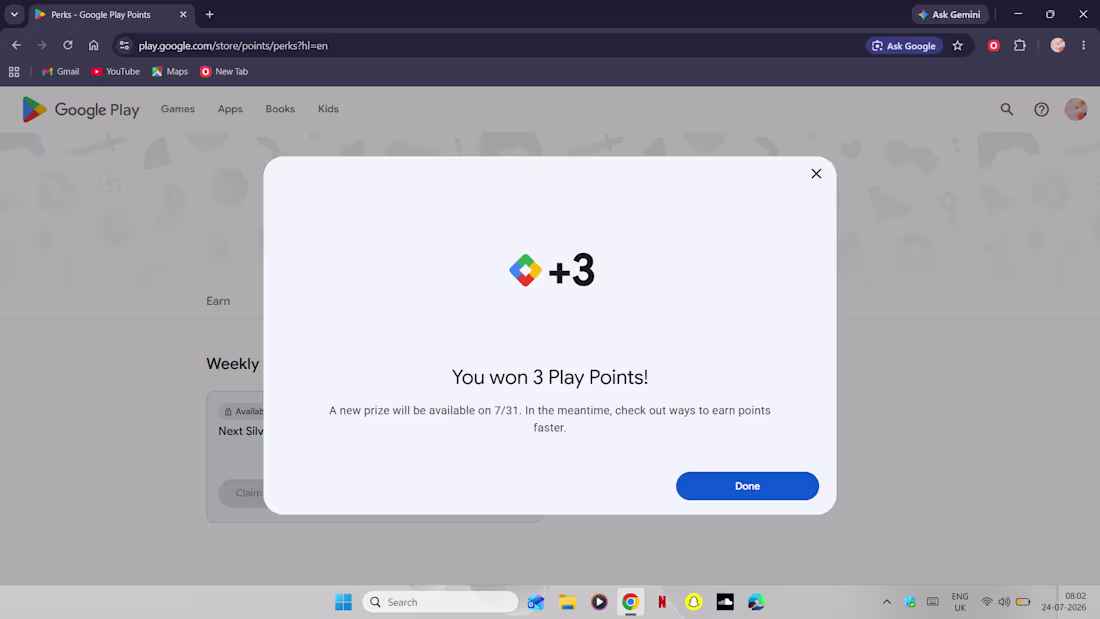
Task: Show hidden system tray icons
Action: 887,601
